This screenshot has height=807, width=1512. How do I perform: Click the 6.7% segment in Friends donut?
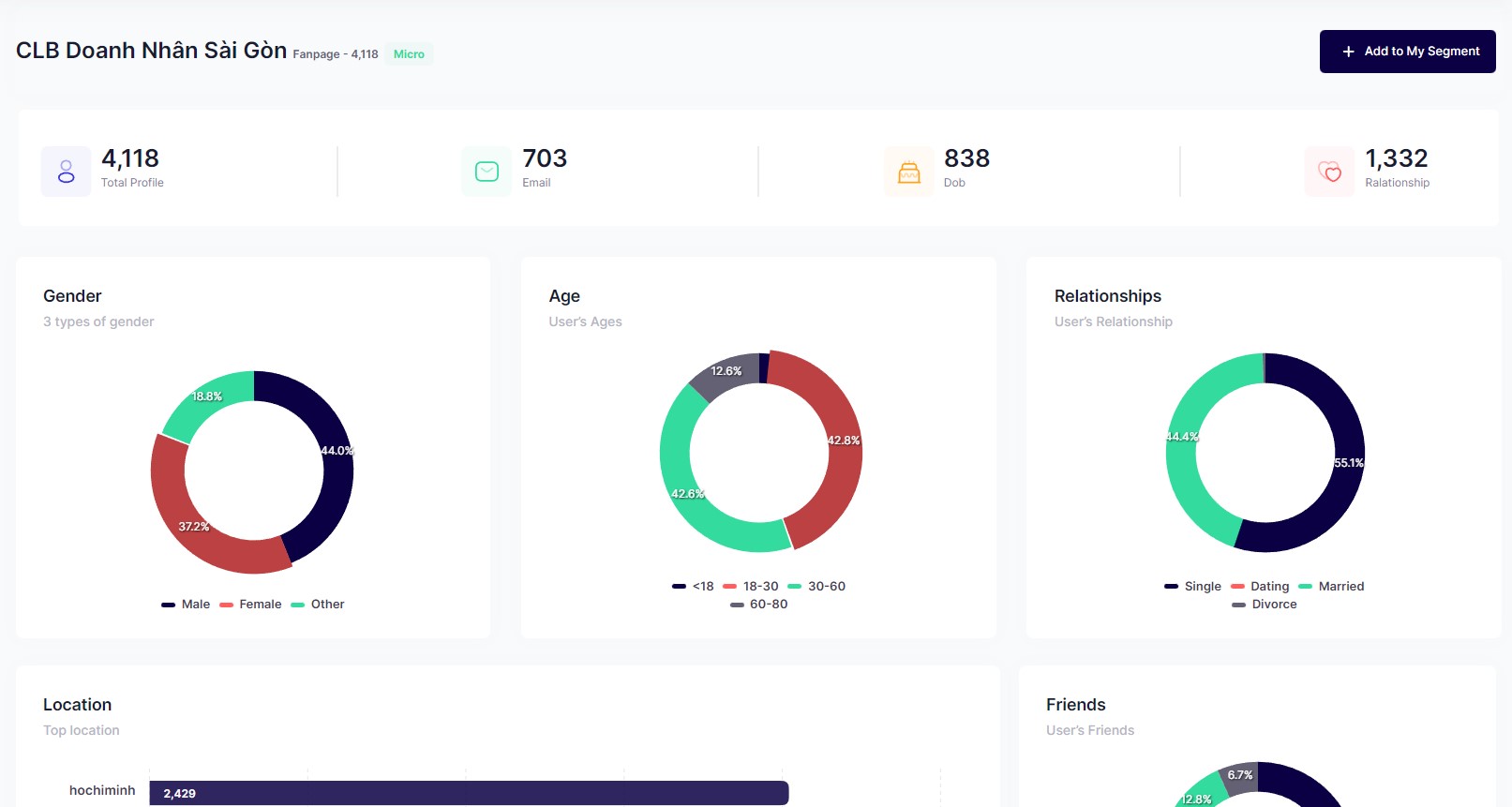point(1239,776)
